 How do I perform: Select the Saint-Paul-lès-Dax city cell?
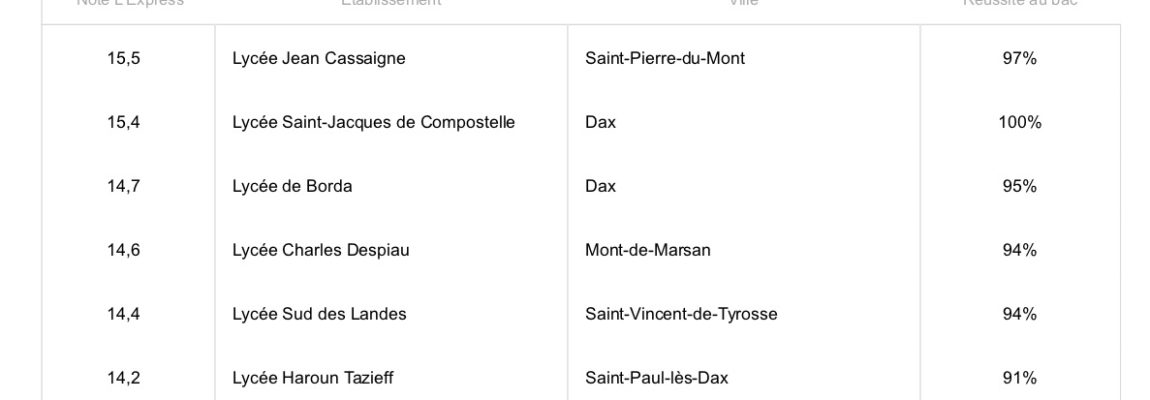point(656,378)
